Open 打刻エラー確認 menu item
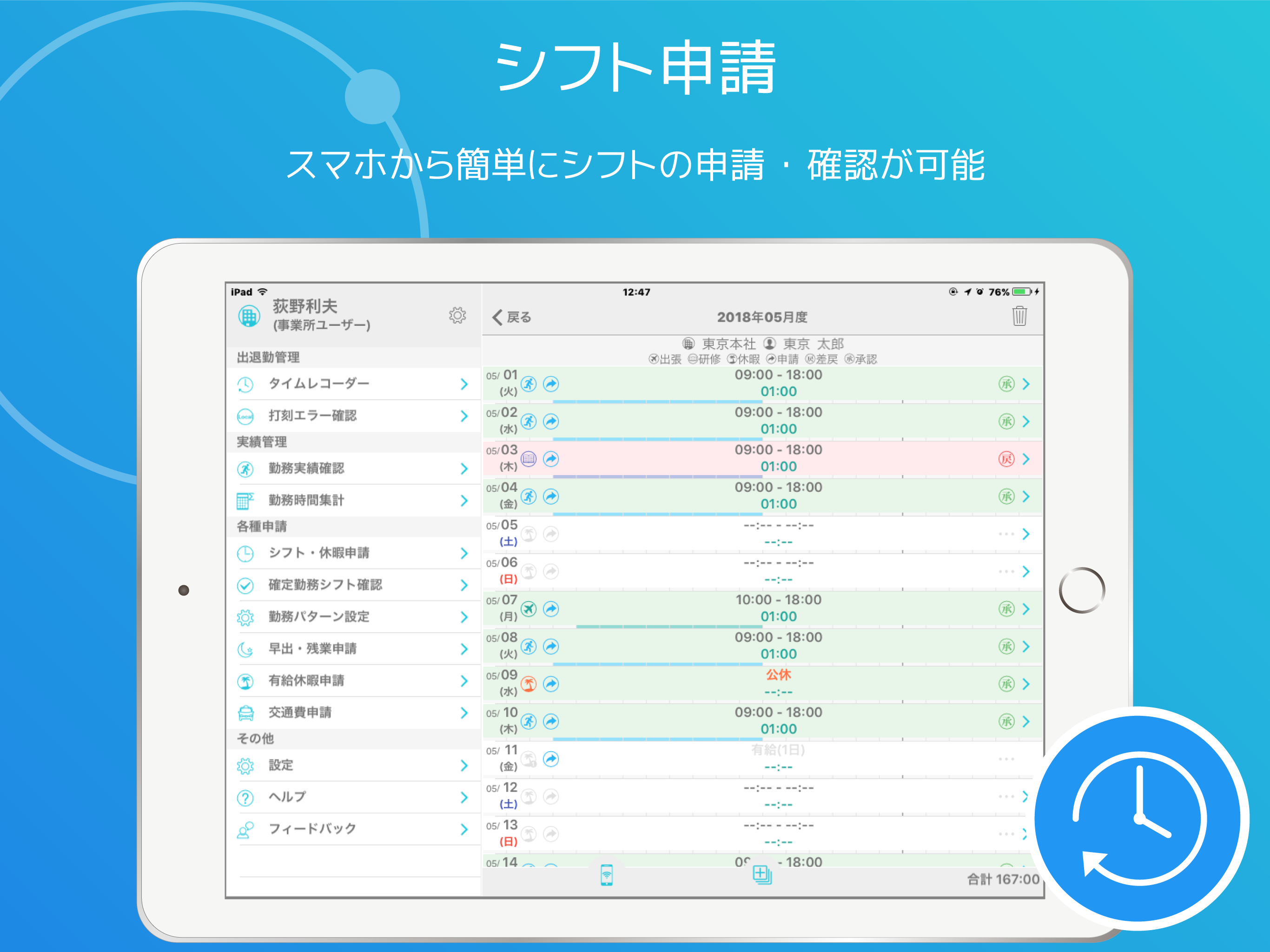1270x952 pixels. [x=354, y=416]
